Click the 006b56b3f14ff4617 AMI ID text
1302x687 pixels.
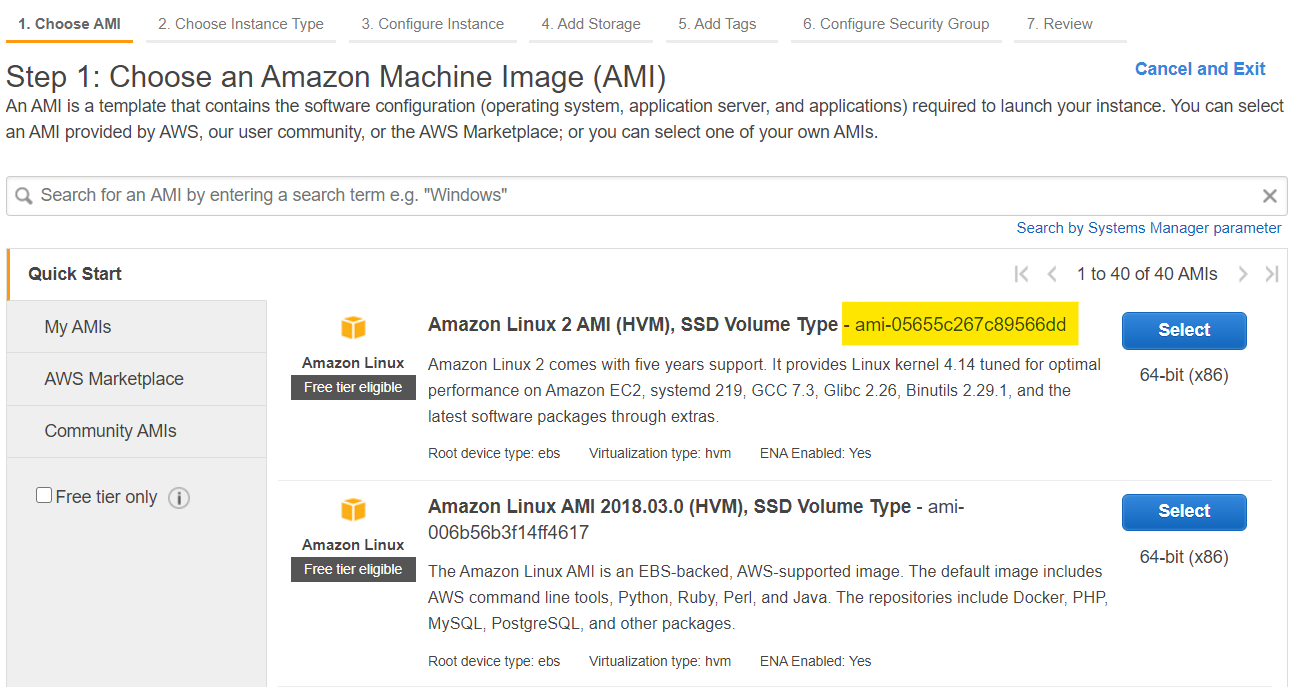[508, 533]
